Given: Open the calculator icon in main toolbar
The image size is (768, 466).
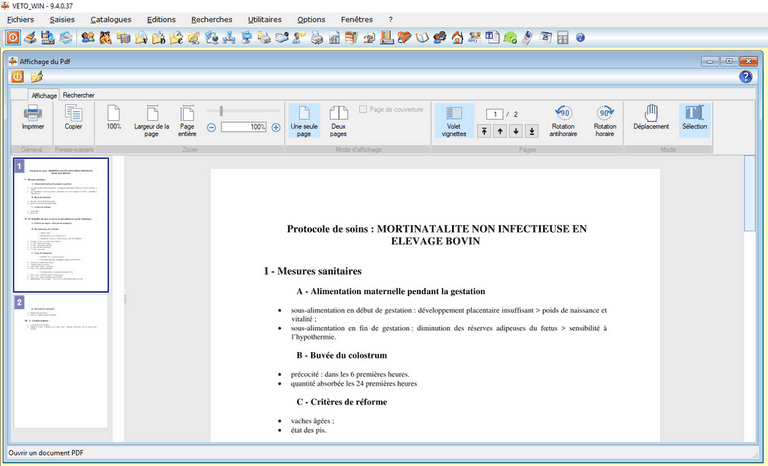Looking at the screenshot, I should click(563, 38).
